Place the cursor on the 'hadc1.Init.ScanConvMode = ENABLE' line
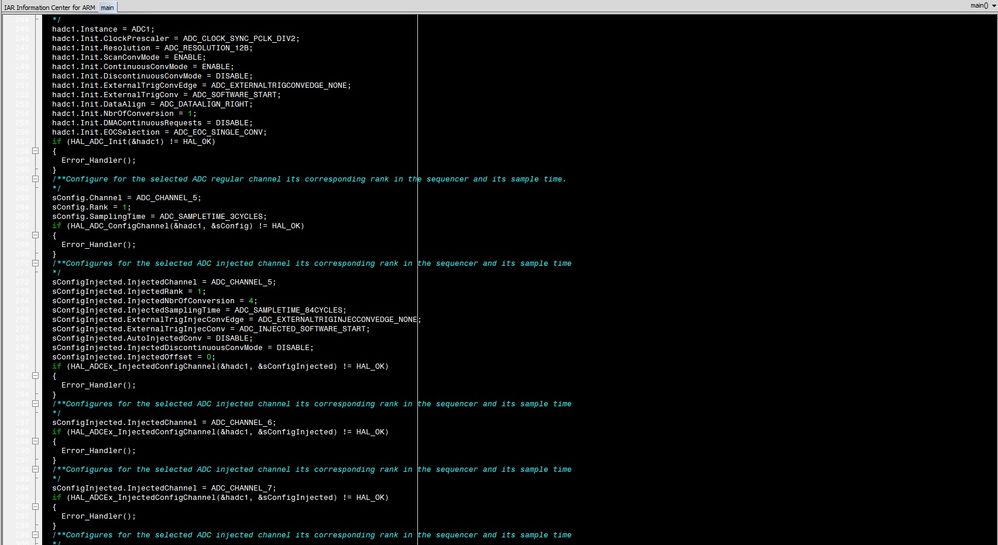This screenshot has width=998, height=545. tap(129, 57)
